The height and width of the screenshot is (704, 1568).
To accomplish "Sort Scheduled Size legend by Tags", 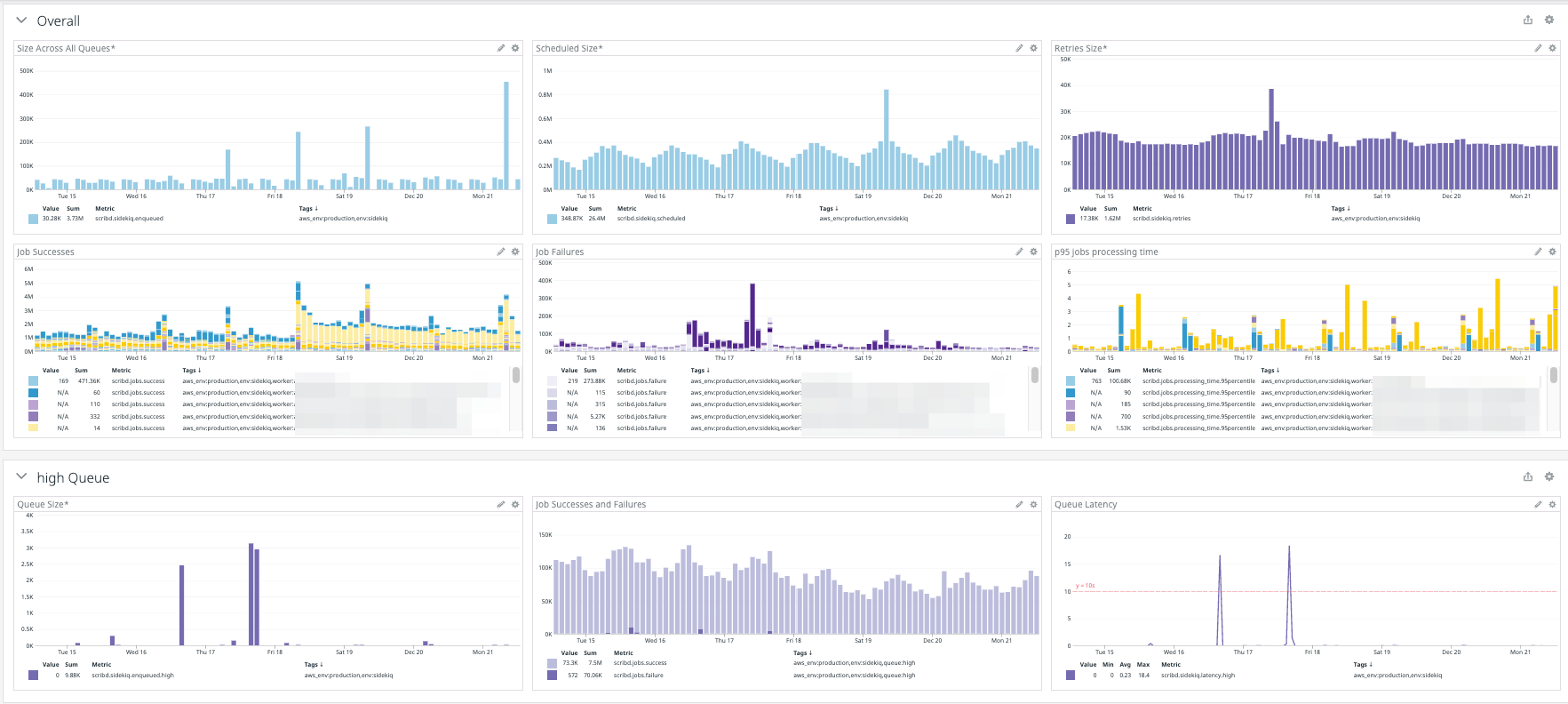I will [x=829, y=209].
